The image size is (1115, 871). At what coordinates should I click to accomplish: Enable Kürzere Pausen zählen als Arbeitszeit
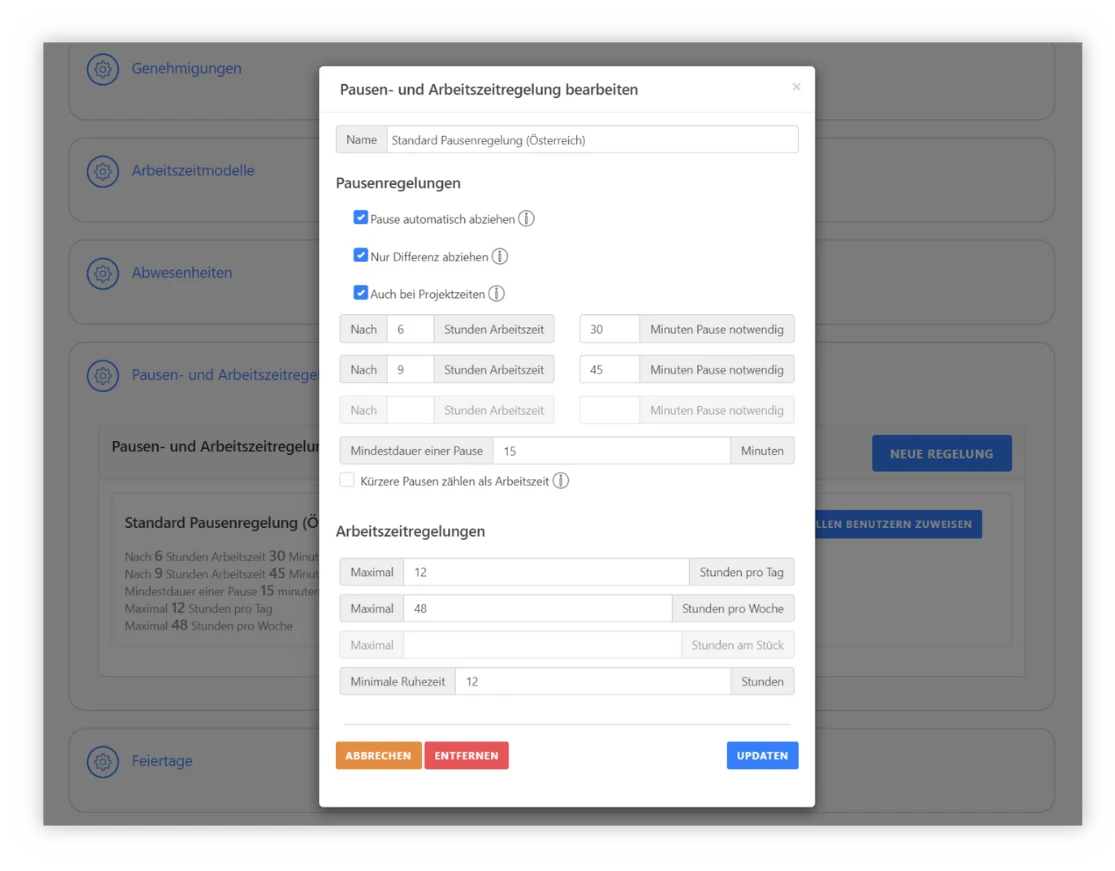(x=347, y=481)
